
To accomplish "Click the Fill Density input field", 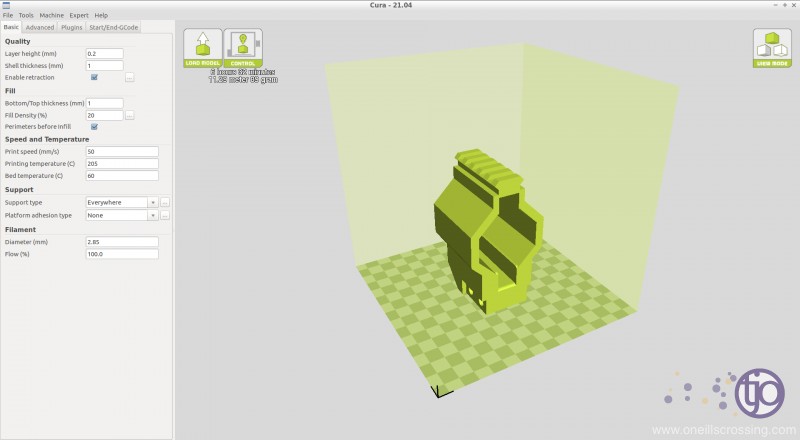I will [x=105, y=115].
